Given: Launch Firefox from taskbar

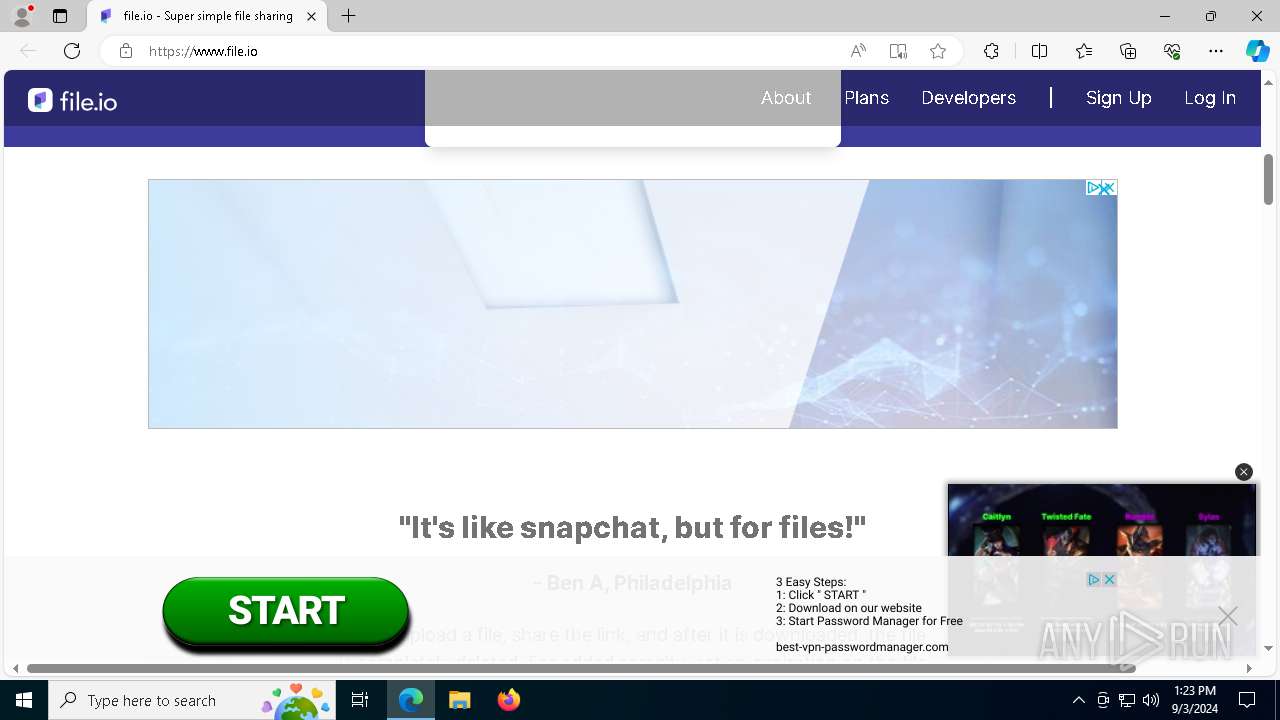Looking at the screenshot, I should click(508, 700).
